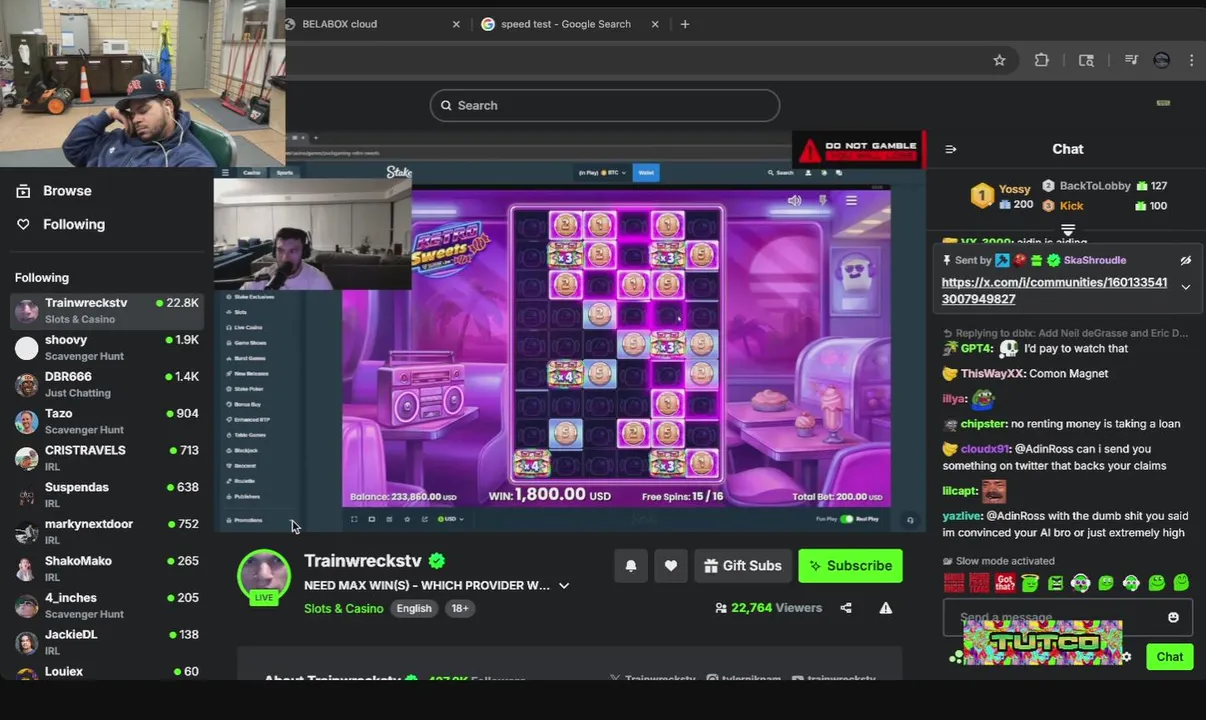1206x720 pixels.
Task: Switch to the BELABOX cloud tab
Action: (340, 24)
